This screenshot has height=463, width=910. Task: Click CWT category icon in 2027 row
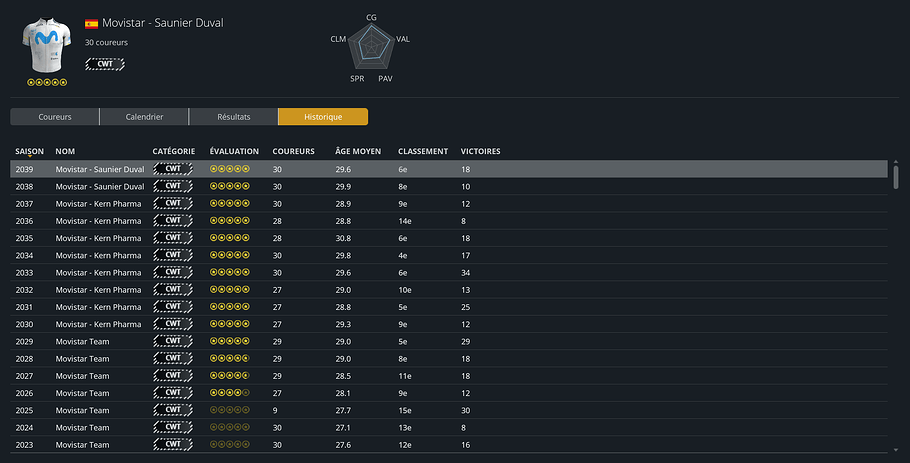(x=173, y=376)
